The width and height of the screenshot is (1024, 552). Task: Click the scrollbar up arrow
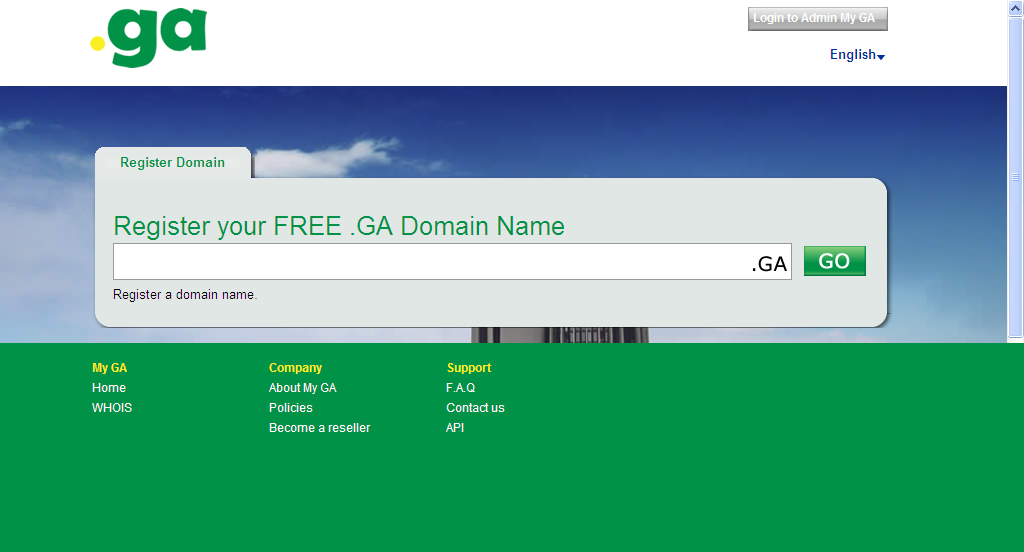[x=1016, y=8]
